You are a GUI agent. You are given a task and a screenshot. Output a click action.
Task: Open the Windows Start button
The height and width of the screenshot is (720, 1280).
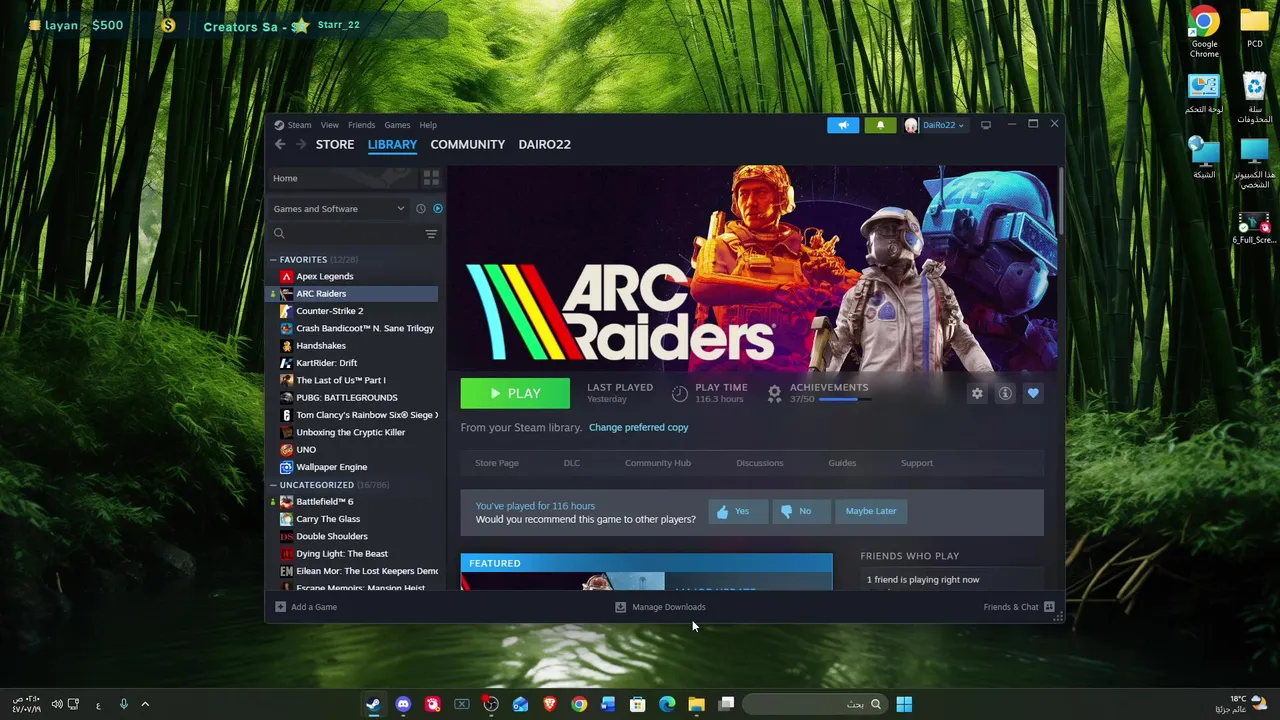[904, 704]
